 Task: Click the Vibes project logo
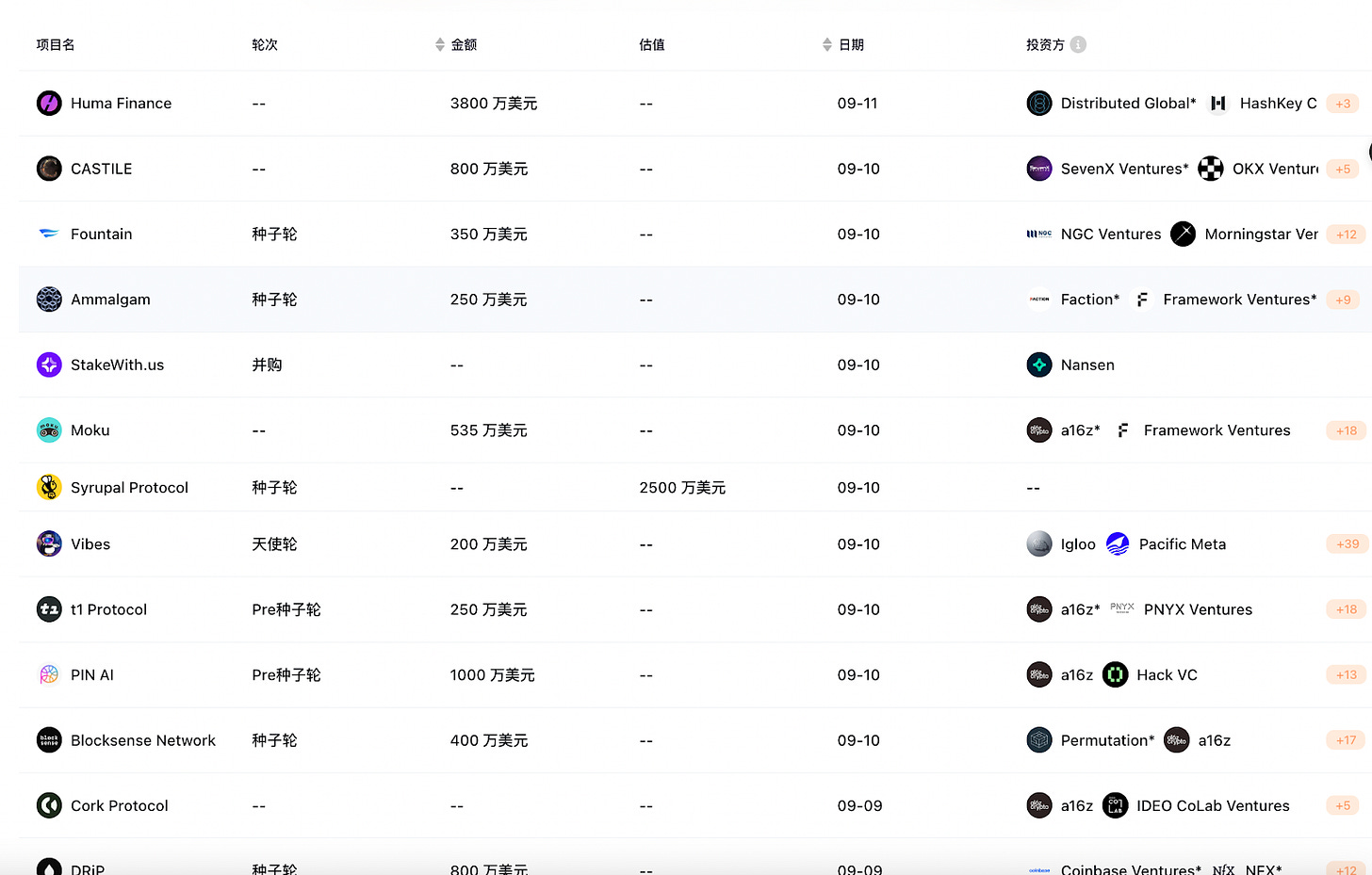tap(49, 543)
